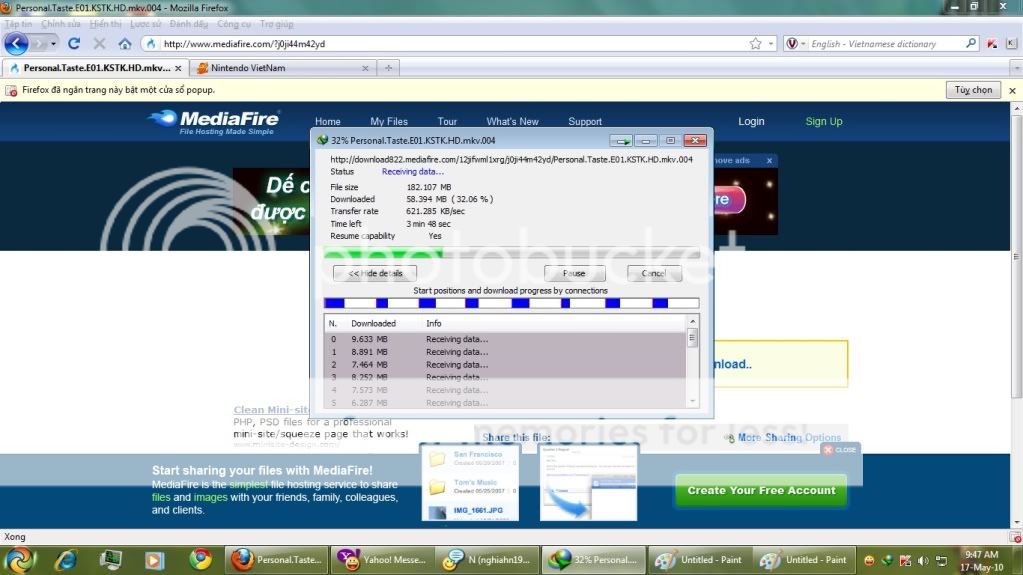The width and height of the screenshot is (1023, 575).
Task: Click the CLOSE icon on sharing banner
Action: [840, 450]
